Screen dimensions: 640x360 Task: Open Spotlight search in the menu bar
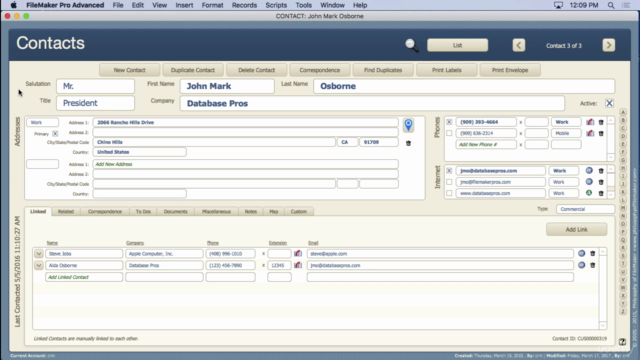tap(611, 5)
